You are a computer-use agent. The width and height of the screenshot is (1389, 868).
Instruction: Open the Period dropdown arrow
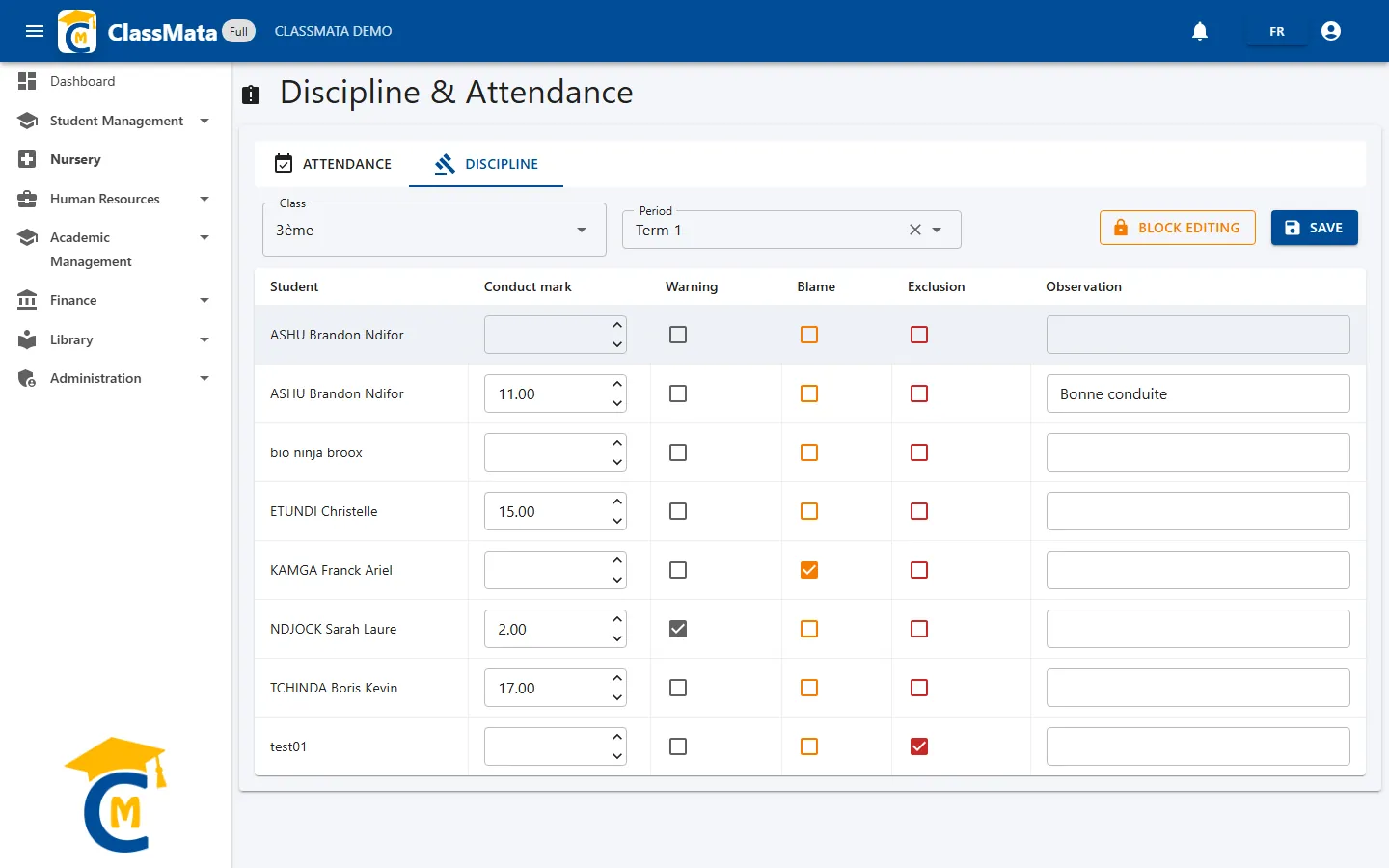point(937,230)
